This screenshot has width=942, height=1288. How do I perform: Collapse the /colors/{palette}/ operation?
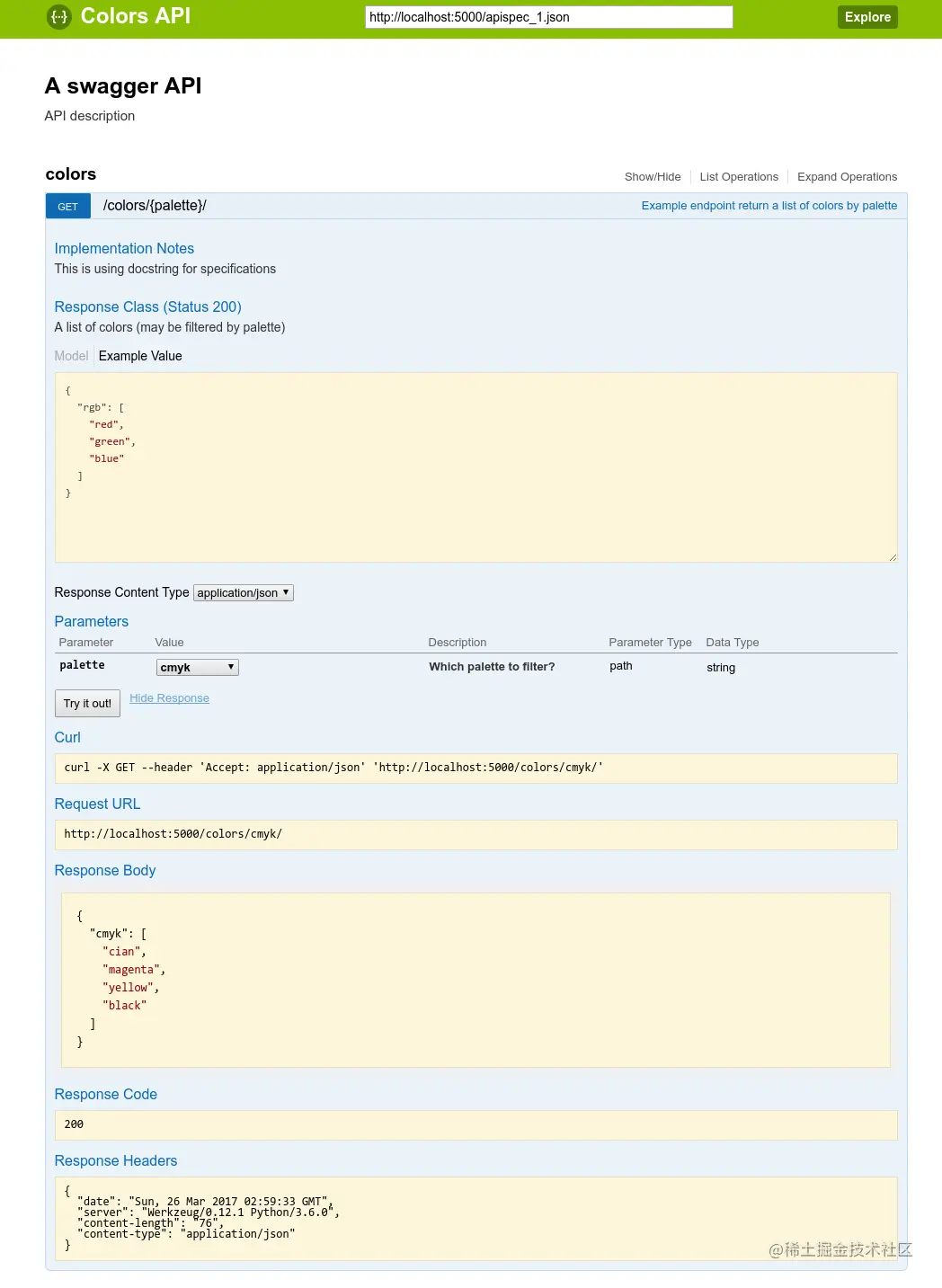click(153, 206)
